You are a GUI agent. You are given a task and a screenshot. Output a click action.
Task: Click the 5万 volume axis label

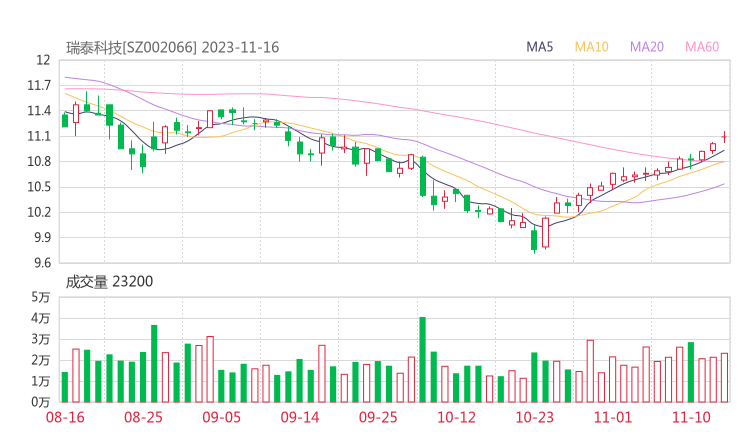pos(41,297)
